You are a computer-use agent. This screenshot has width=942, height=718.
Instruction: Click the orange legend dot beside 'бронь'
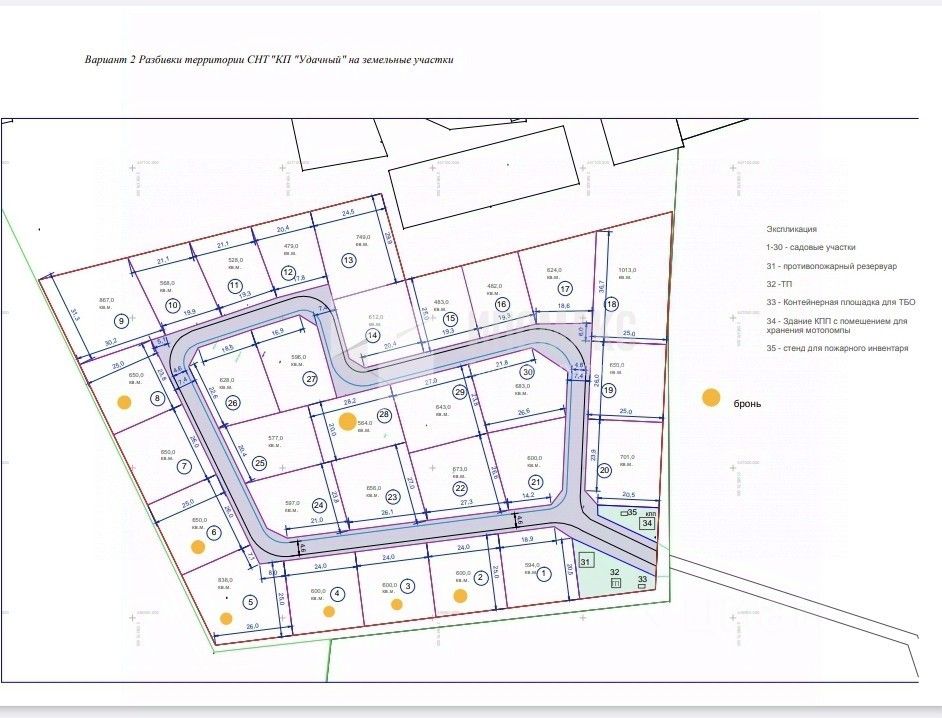click(x=711, y=398)
